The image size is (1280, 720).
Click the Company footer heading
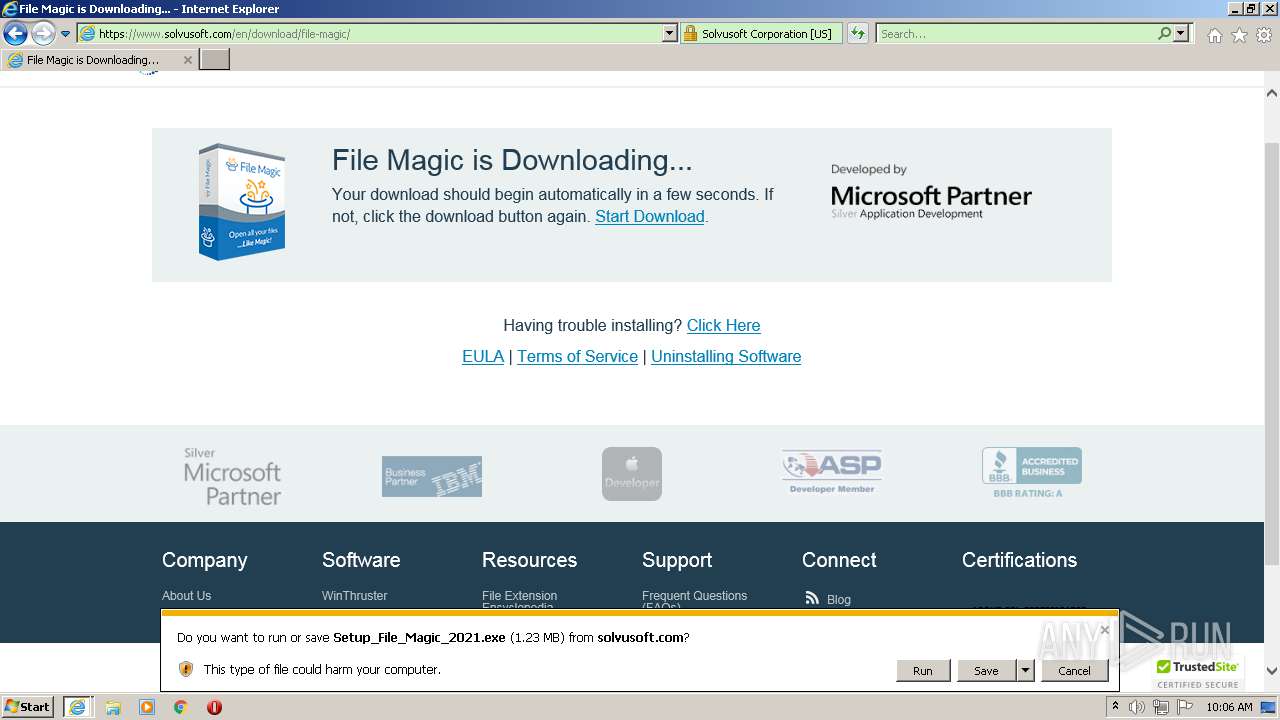(x=204, y=560)
